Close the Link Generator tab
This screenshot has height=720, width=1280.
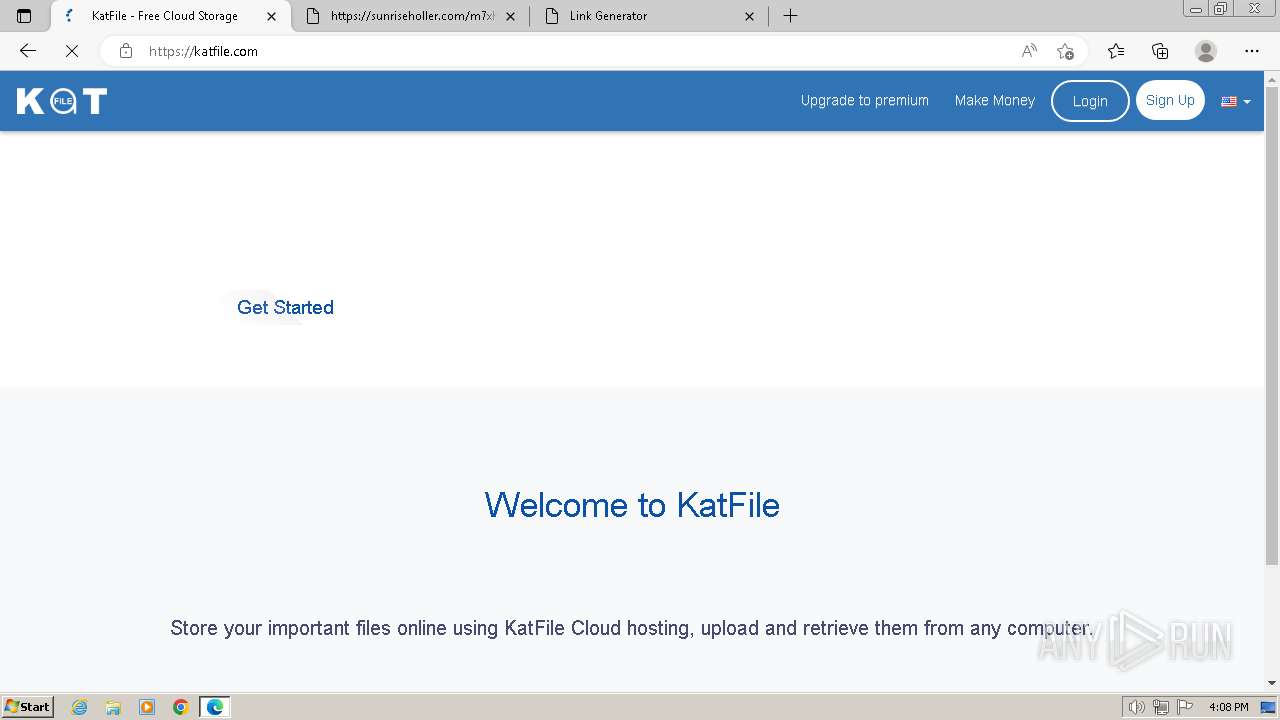pos(750,16)
